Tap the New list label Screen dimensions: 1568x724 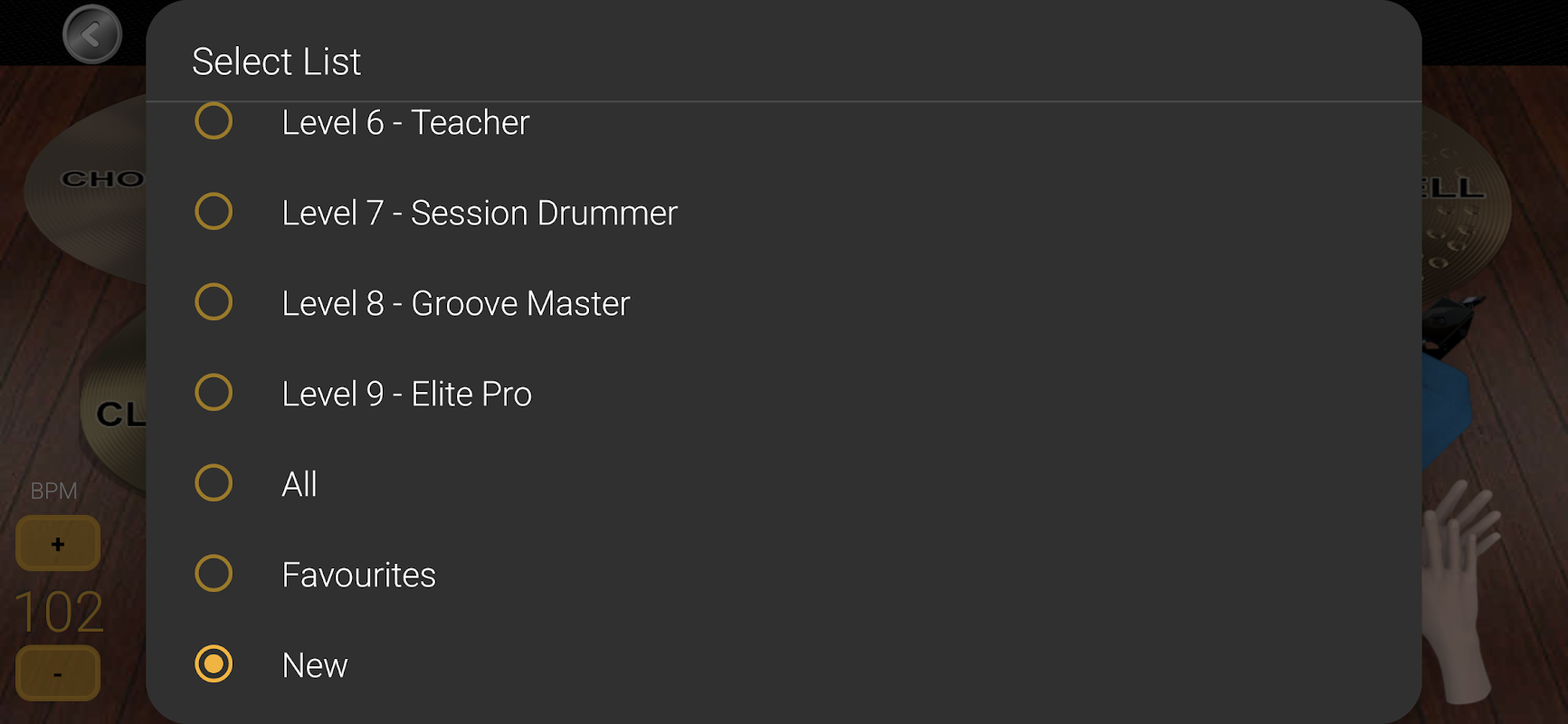tap(315, 665)
